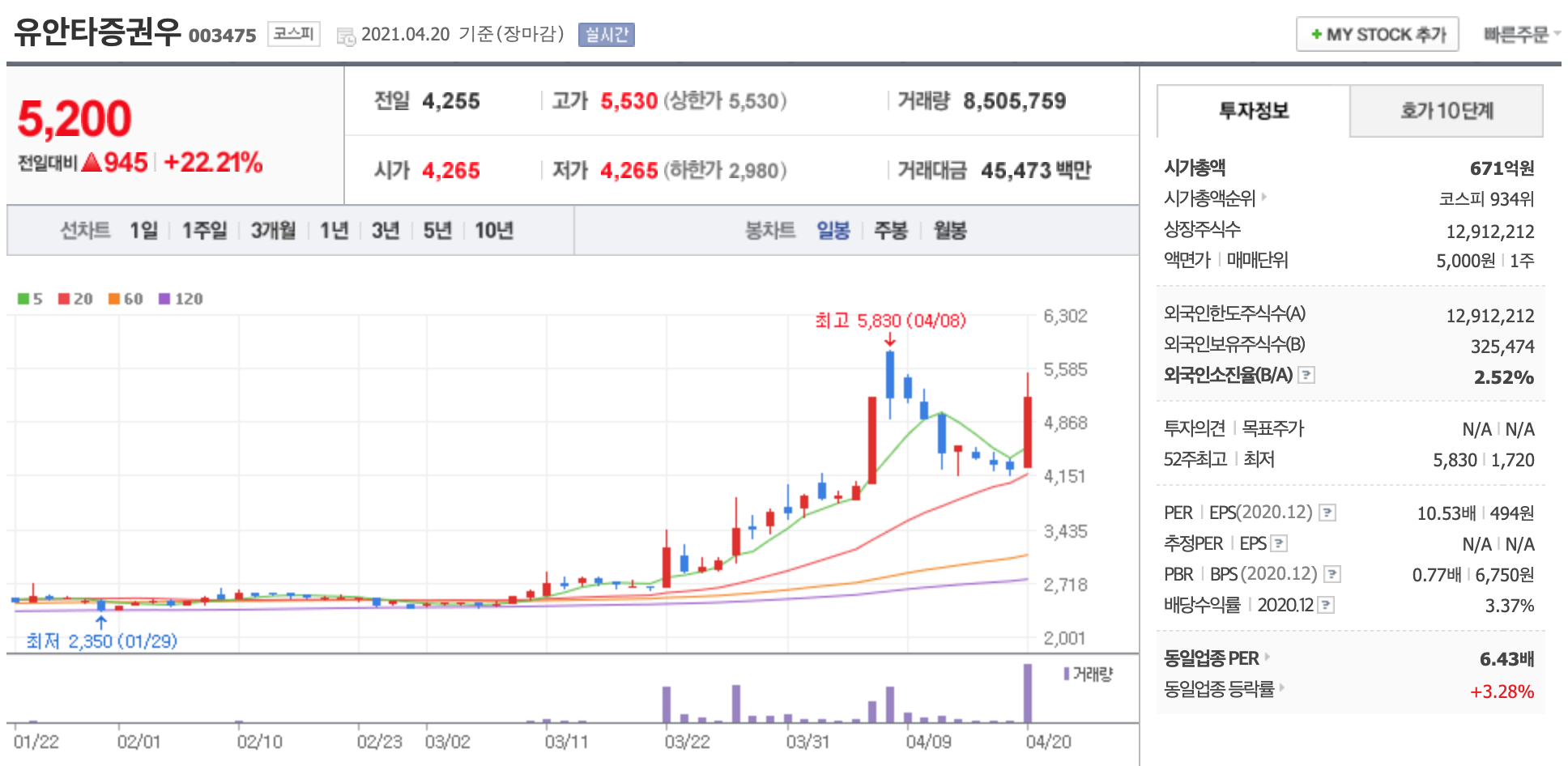Select the 3개월 line chart period
The image size is (1568, 766).
point(273,231)
